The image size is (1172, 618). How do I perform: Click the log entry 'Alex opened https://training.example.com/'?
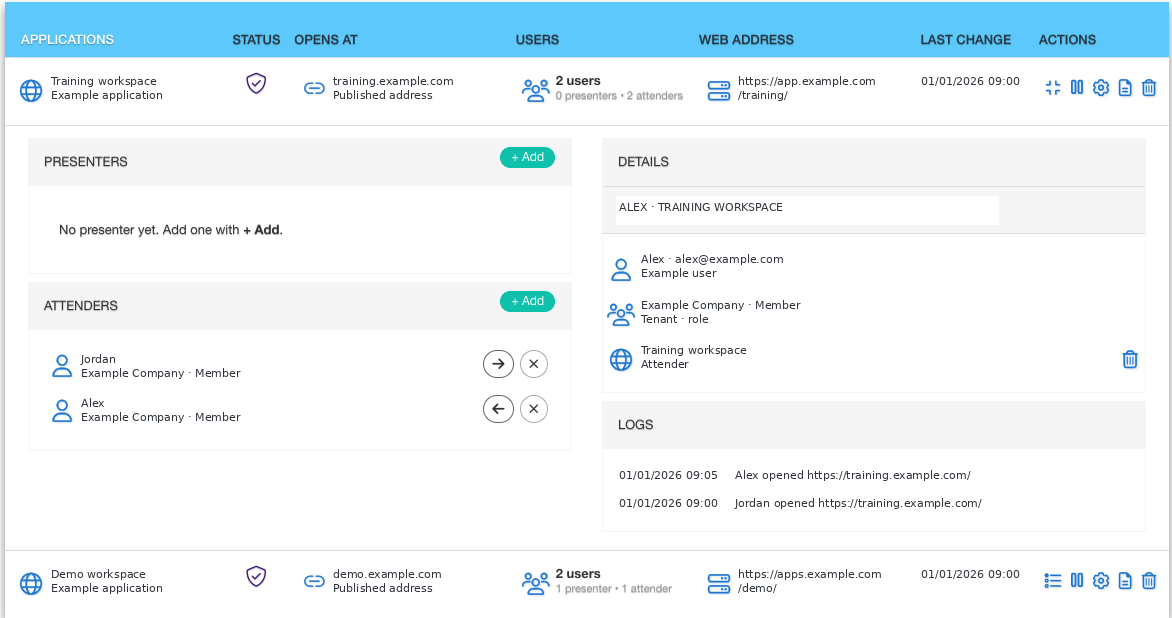point(853,475)
